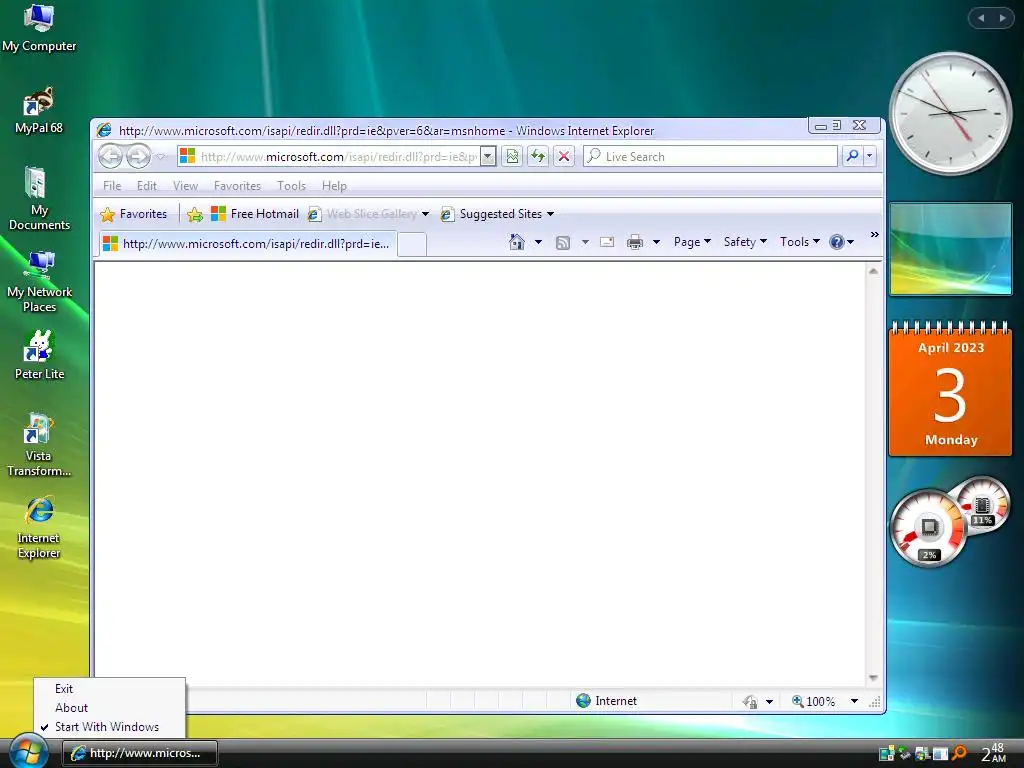
Task: Click the Internet zone globe in status bar
Action: [583, 701]
